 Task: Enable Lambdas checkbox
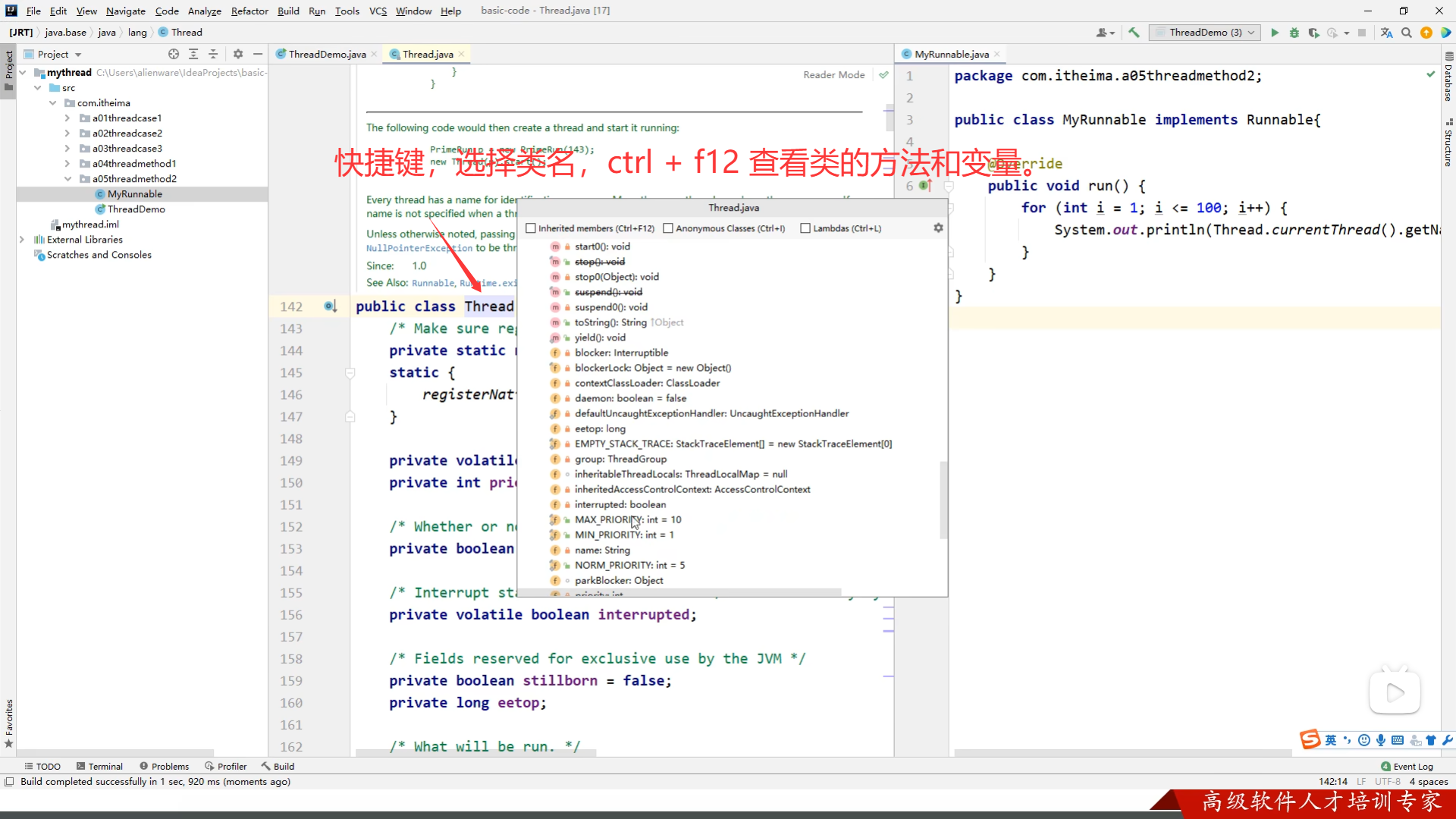click(x=805, y=228)
